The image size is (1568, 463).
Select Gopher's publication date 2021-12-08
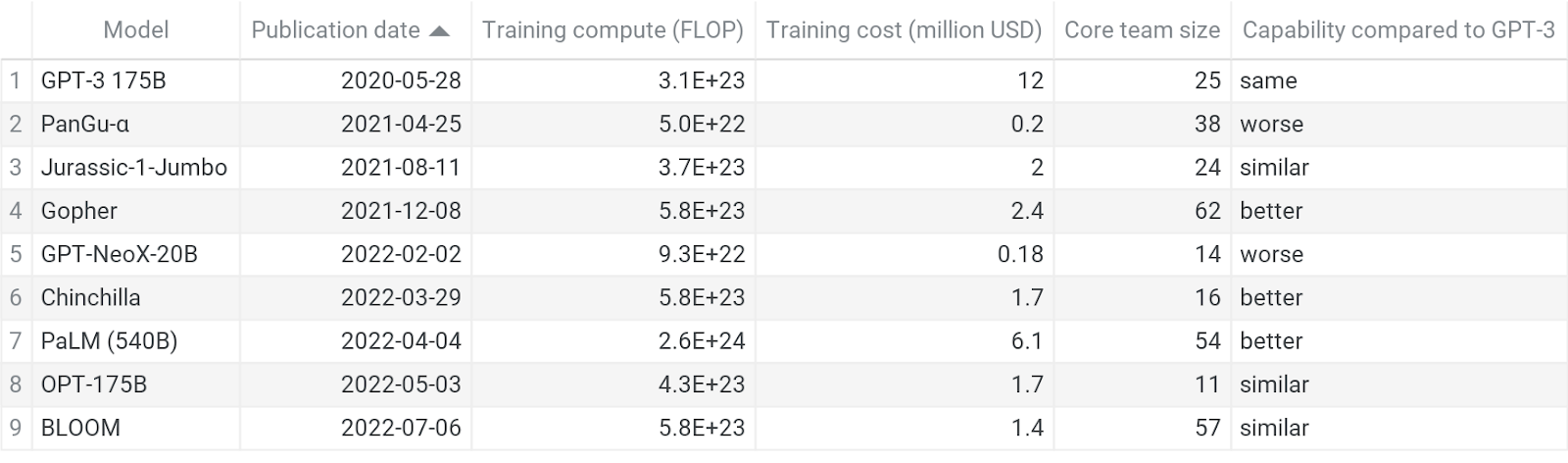pos(401,211)
